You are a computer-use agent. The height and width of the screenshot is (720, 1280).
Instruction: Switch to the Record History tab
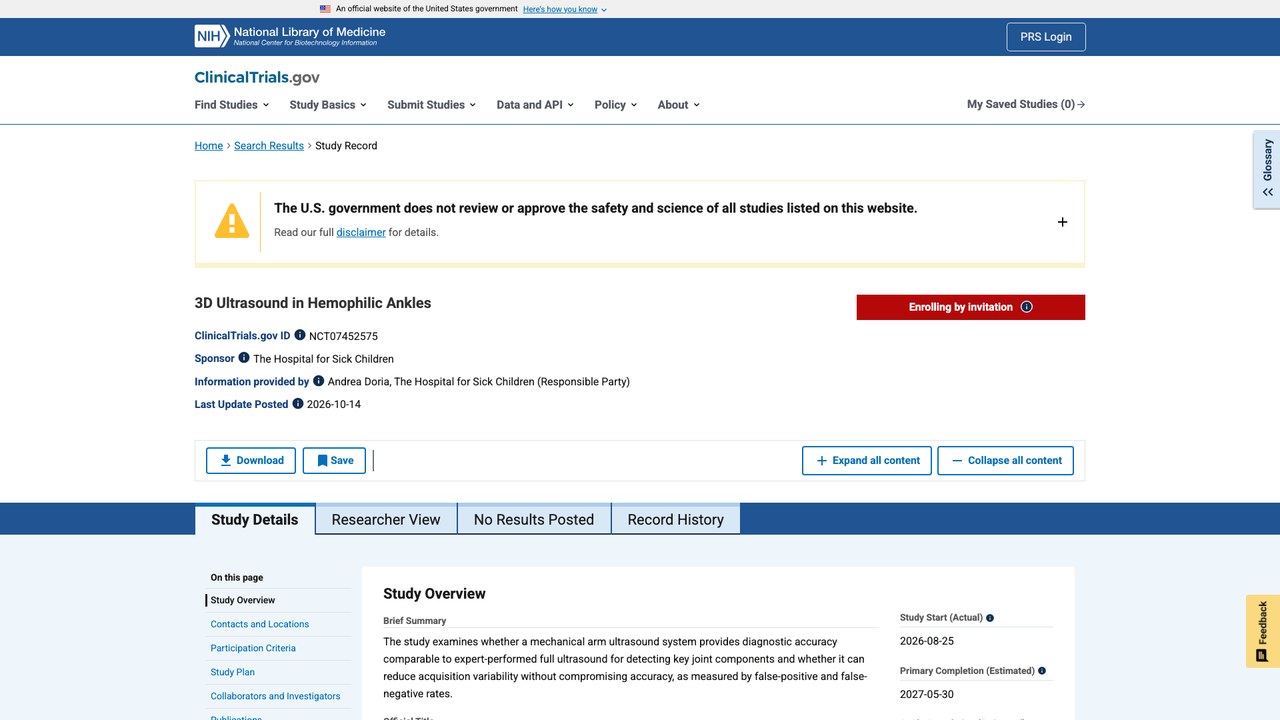coord(676,519)
